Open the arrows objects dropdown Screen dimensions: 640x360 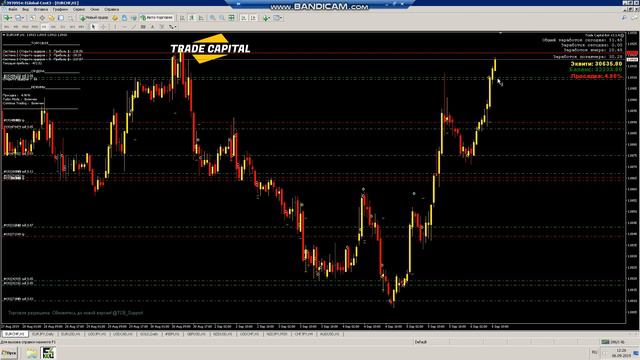[x=173, y=27]
